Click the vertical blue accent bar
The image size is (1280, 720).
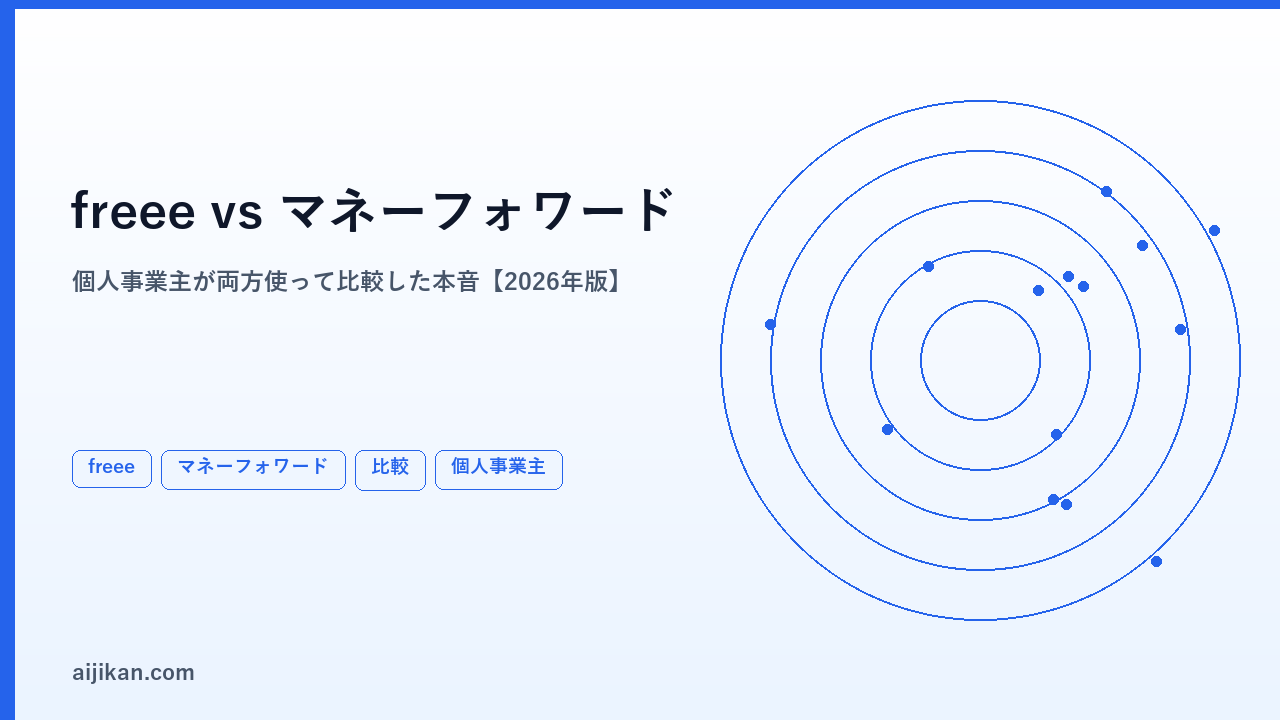pos(7,364)
